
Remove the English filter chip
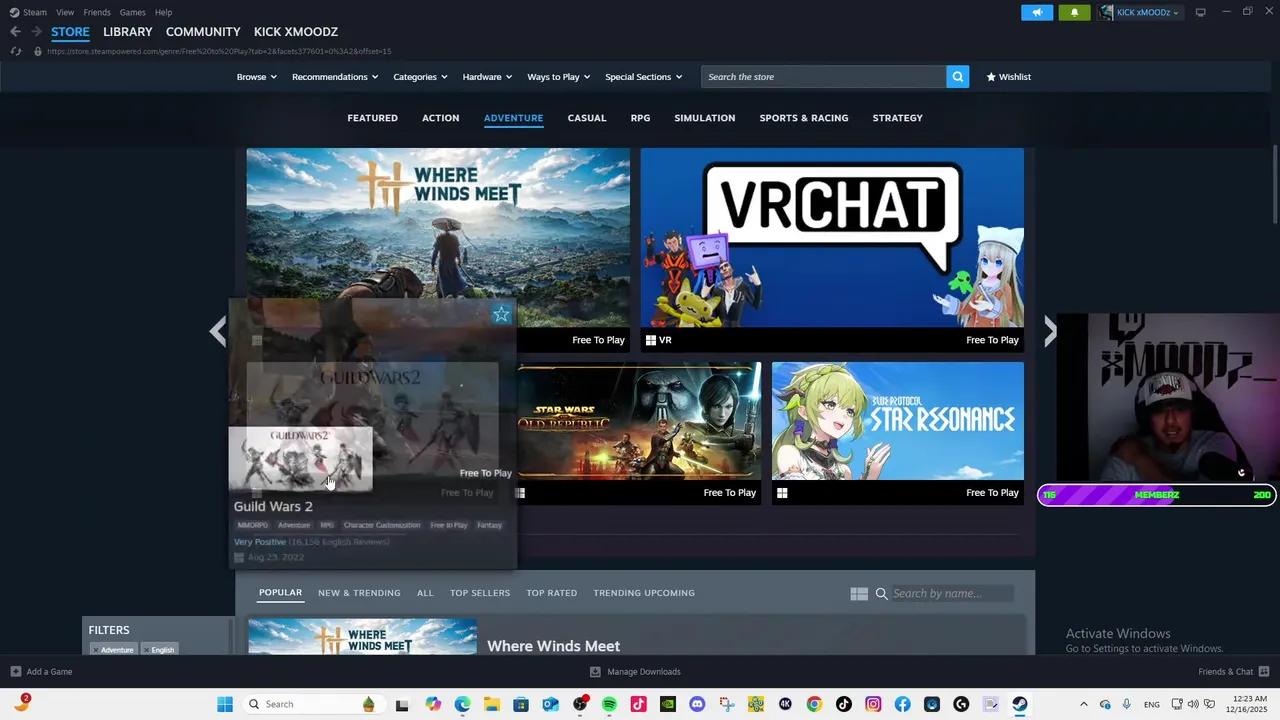(x=146, y=650)
